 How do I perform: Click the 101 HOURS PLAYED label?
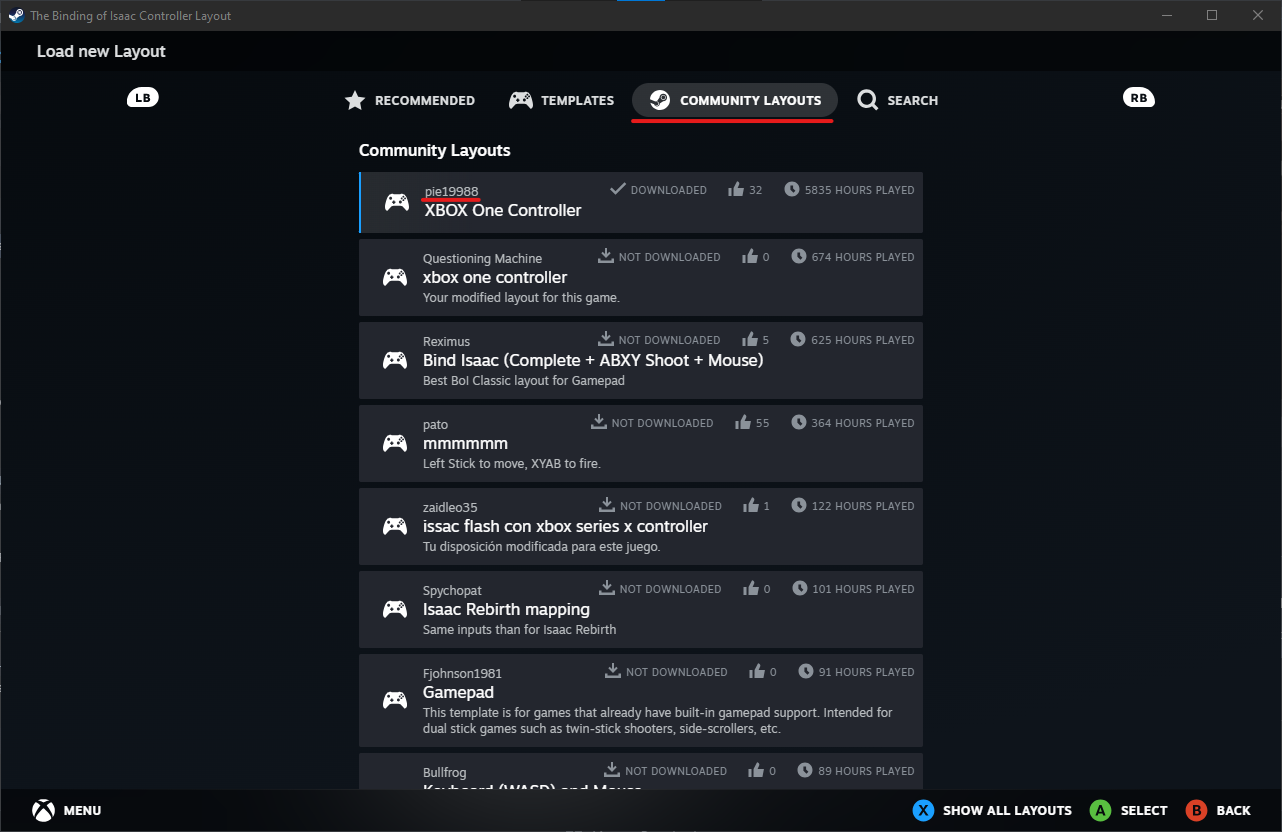864,589
